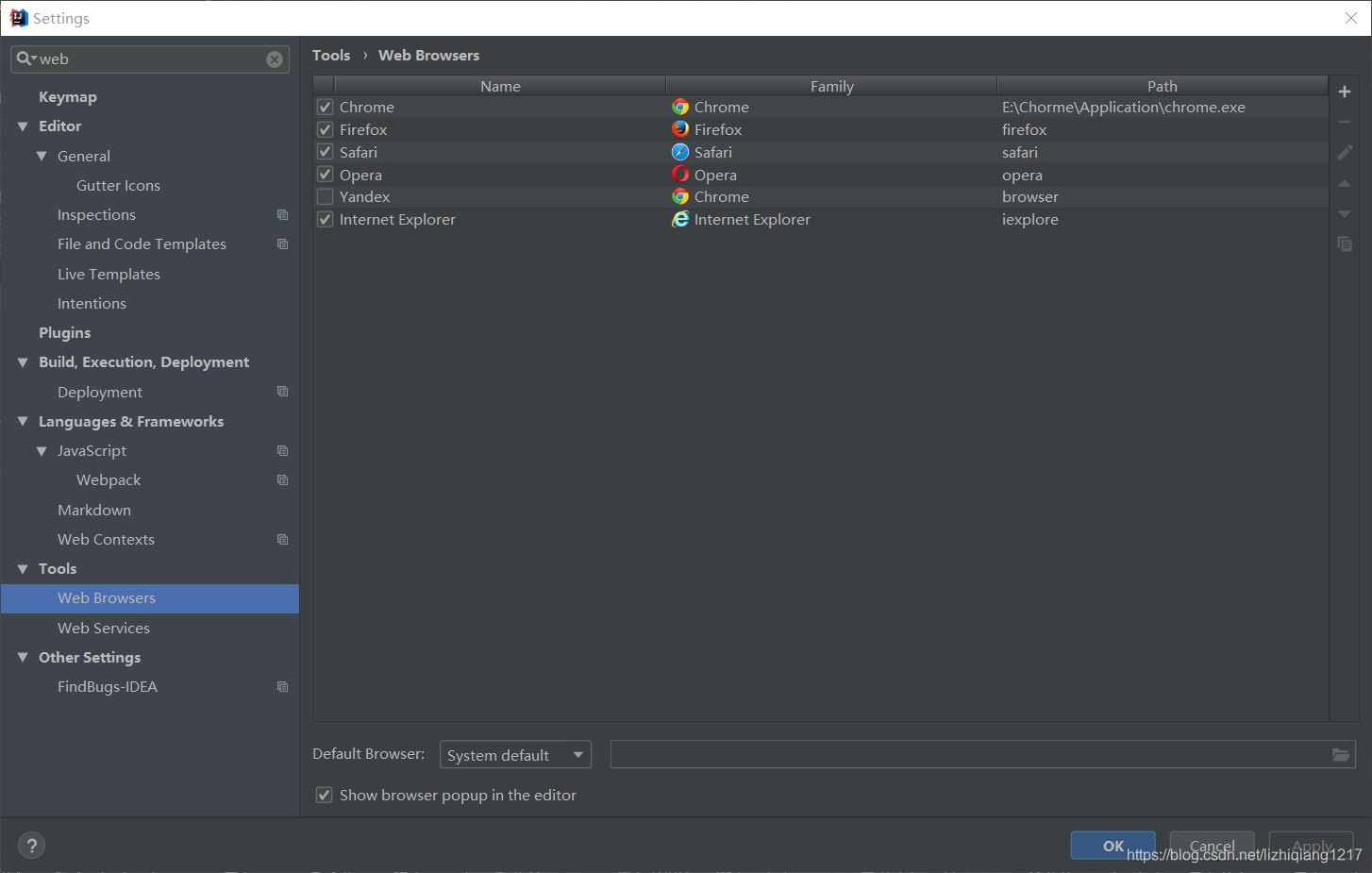Collapse the Tools tree node arrow
This screenshot has width=1372, height=873.
pyautogui.click(x=23, y=569)
